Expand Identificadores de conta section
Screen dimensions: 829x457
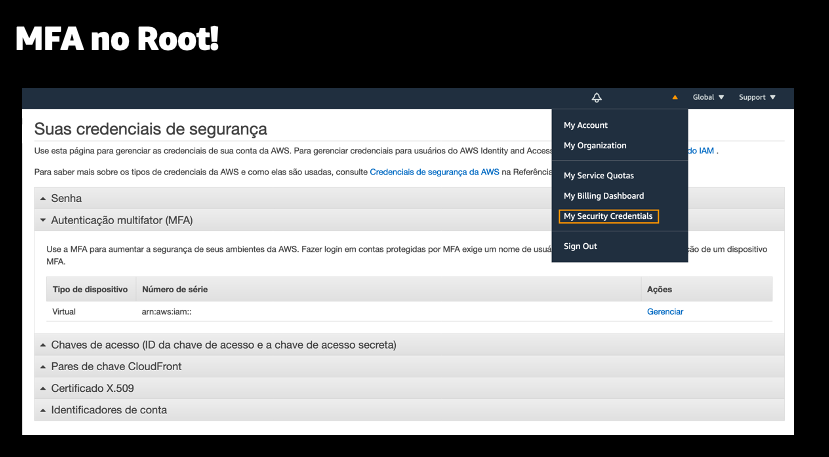(409, 410)
